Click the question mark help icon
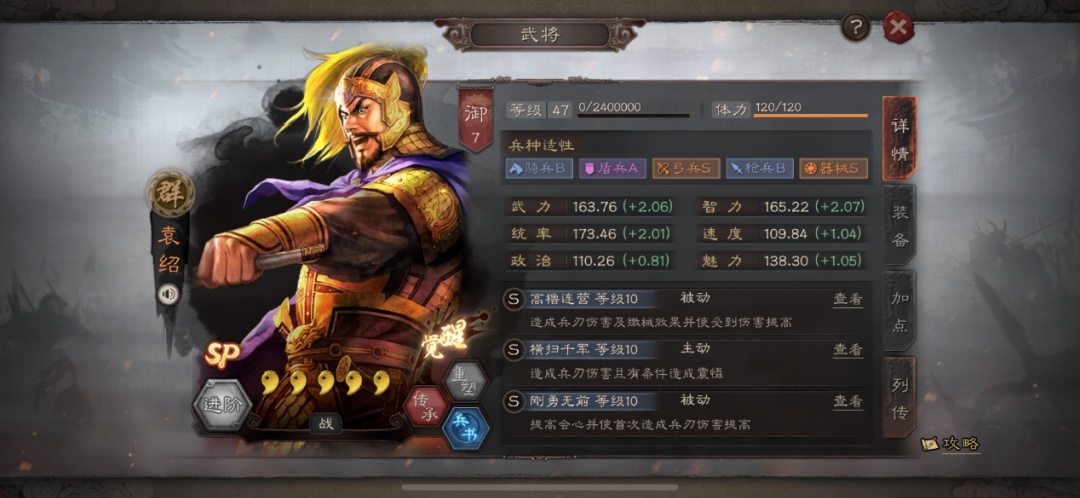 pyautogui.click(x=855, y=28)
